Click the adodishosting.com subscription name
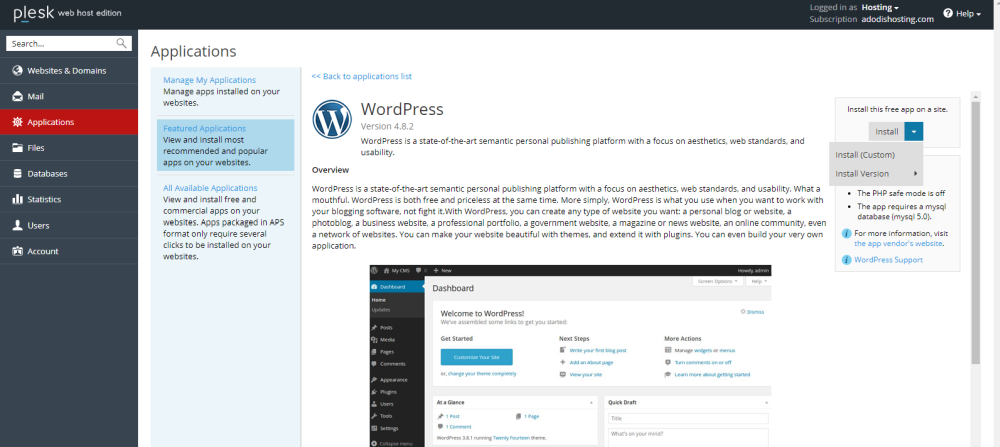 click(x=899, y=19)
